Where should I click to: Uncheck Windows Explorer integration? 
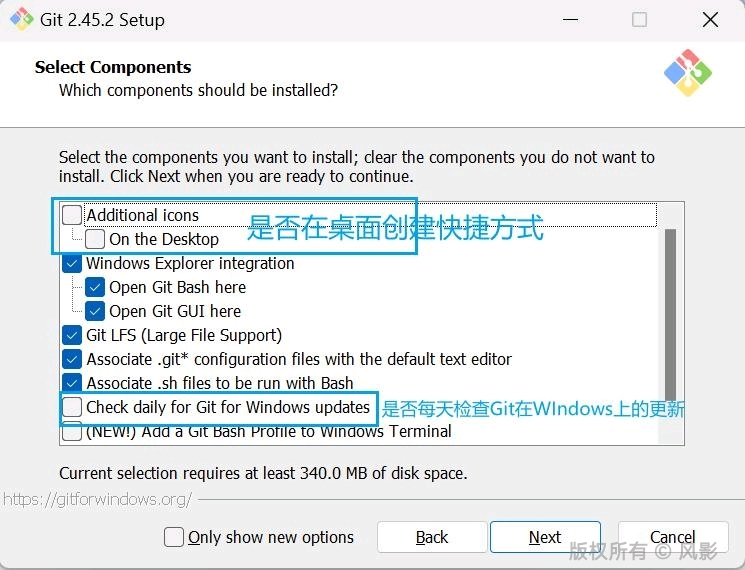[x=73, y=263]
